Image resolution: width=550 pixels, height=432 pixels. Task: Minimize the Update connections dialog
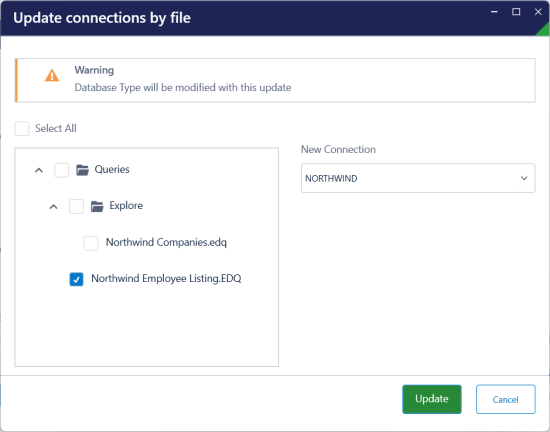click(x=495, y=12)
